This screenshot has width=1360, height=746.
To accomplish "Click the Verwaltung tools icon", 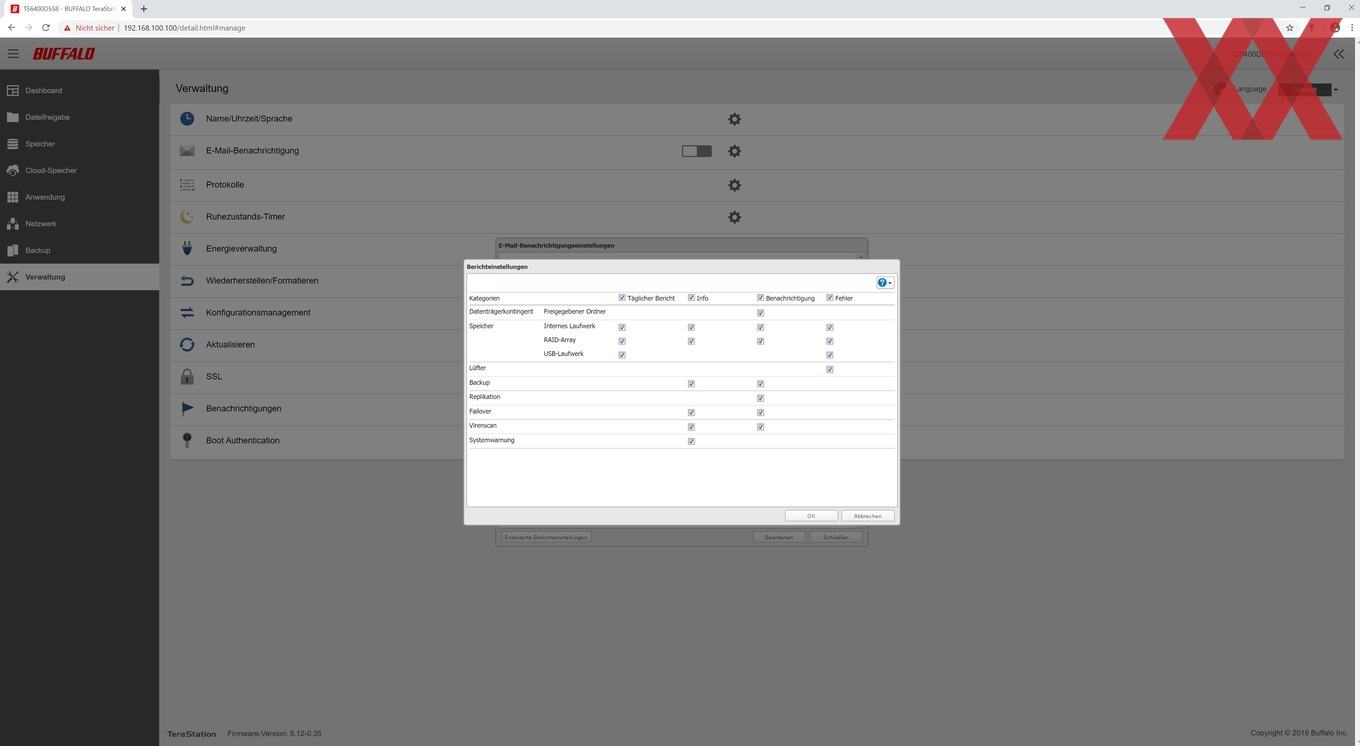I will click(x=13, y=277).
